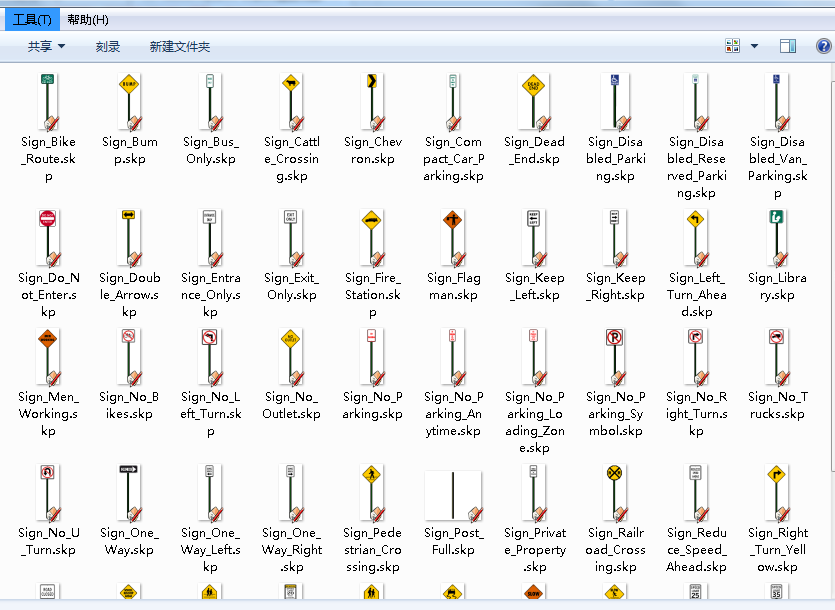Select the Sign_One_Way.skp file icon

[x=129, y=493]
